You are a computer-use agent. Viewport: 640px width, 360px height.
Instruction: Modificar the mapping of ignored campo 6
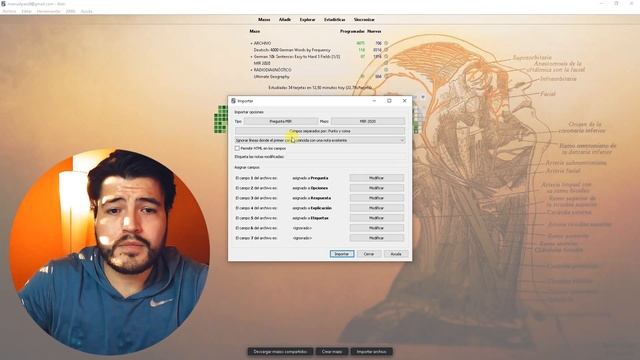pyautogui.click(x=376, y=228)
